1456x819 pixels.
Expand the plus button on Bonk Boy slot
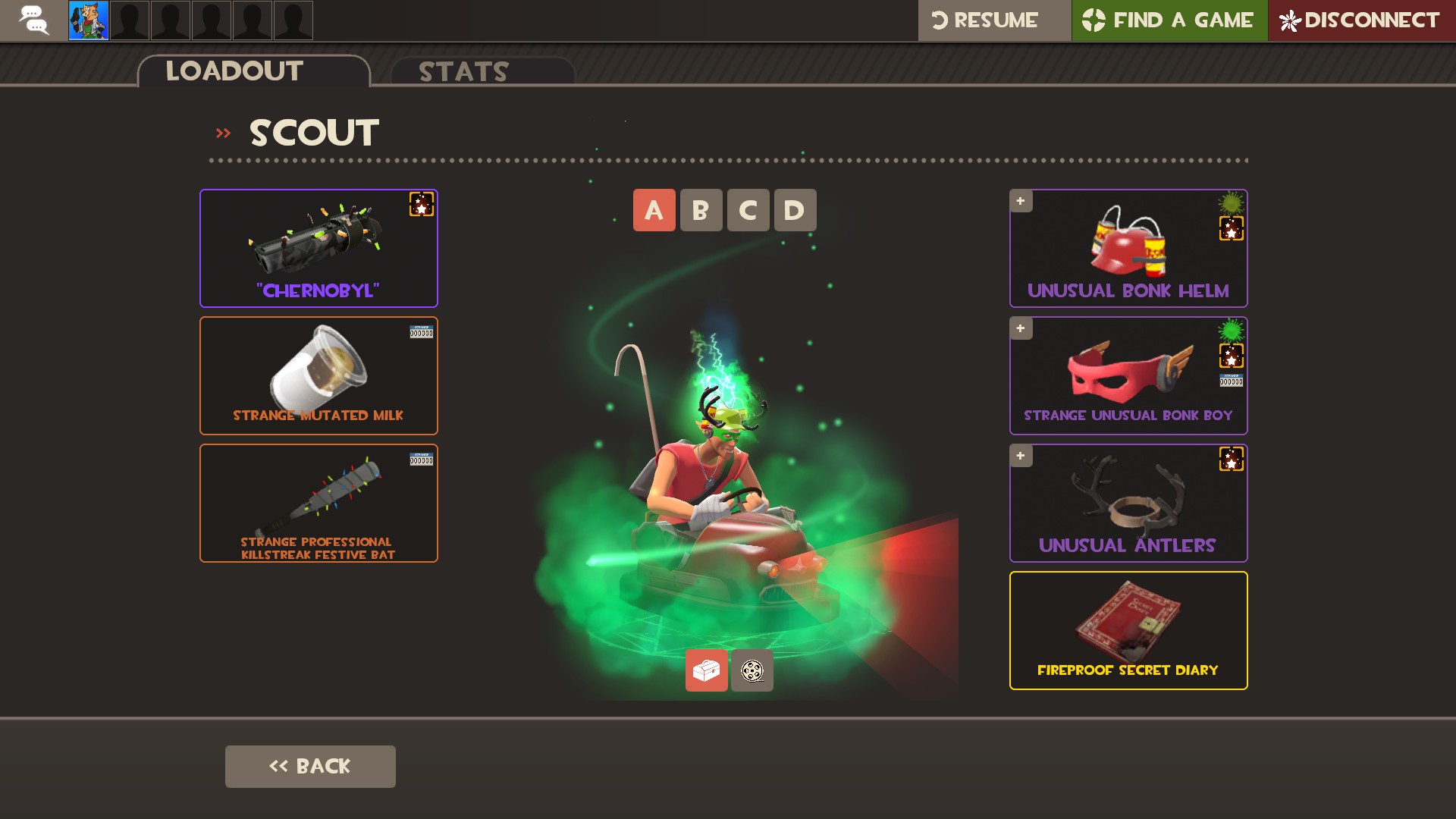[x=1021, y=328]
